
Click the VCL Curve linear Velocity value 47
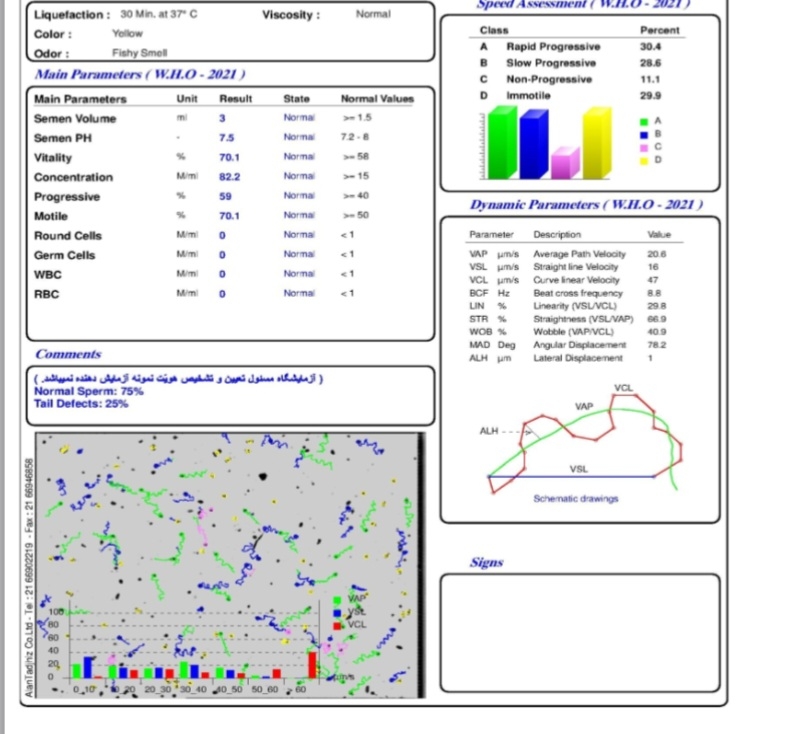coord(653,280)
